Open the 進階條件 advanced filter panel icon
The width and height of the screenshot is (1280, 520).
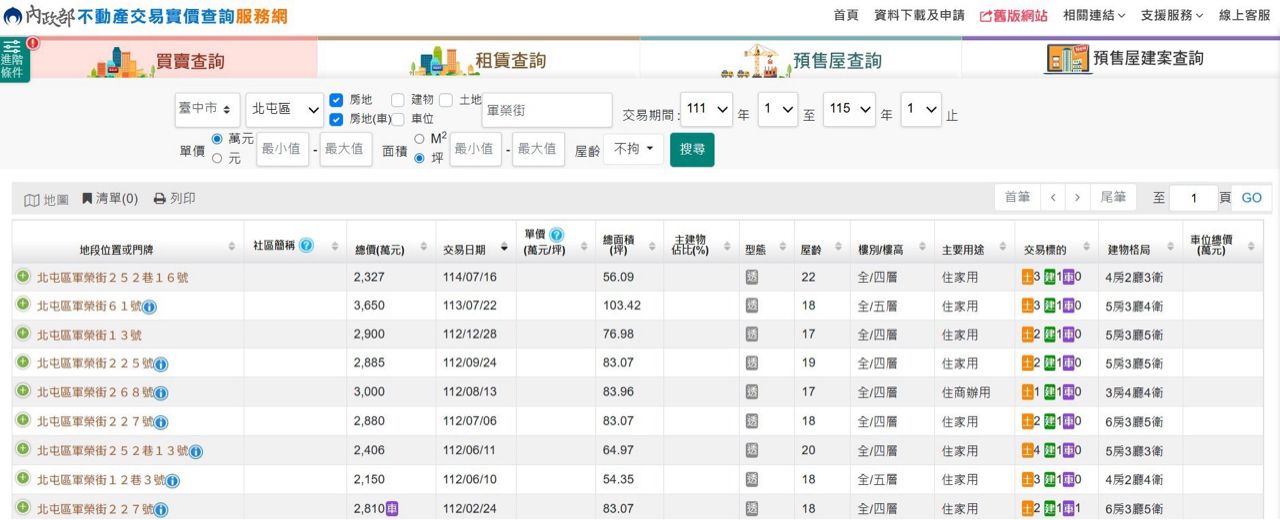(x=14, y=60)
